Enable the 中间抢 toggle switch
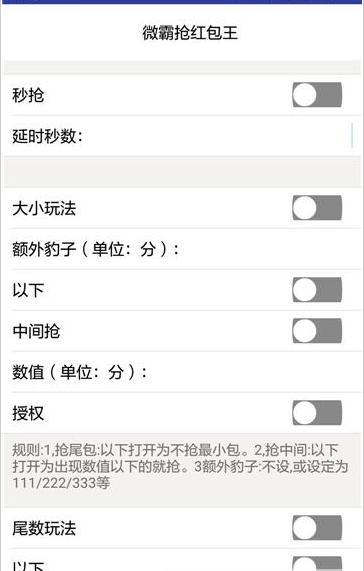Image resolution: width=364 pixels, height=571 pixels. [317, 331]
